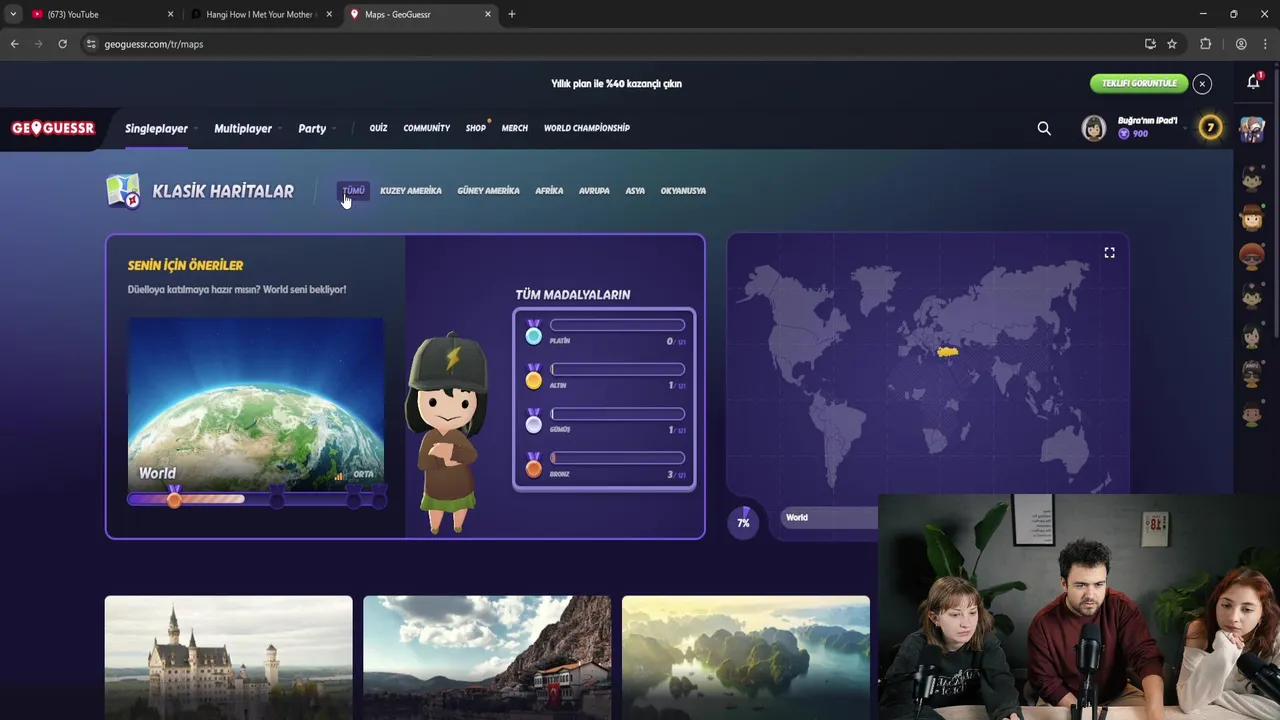Go back in browser
Viewport: 1280px width, 720px height.
[x=14, y=44]
